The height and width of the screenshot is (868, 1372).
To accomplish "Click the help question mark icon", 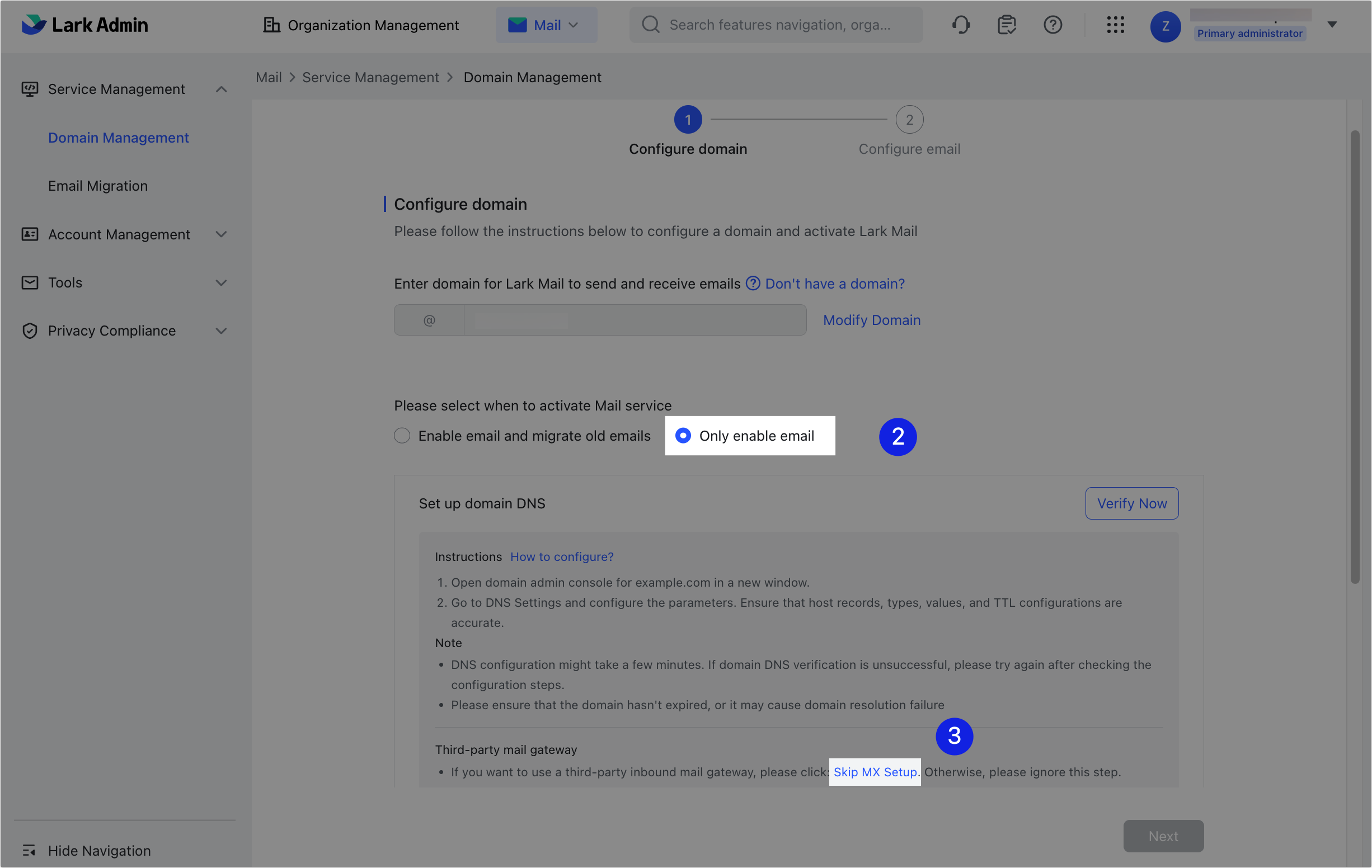I will [1053, 25].
